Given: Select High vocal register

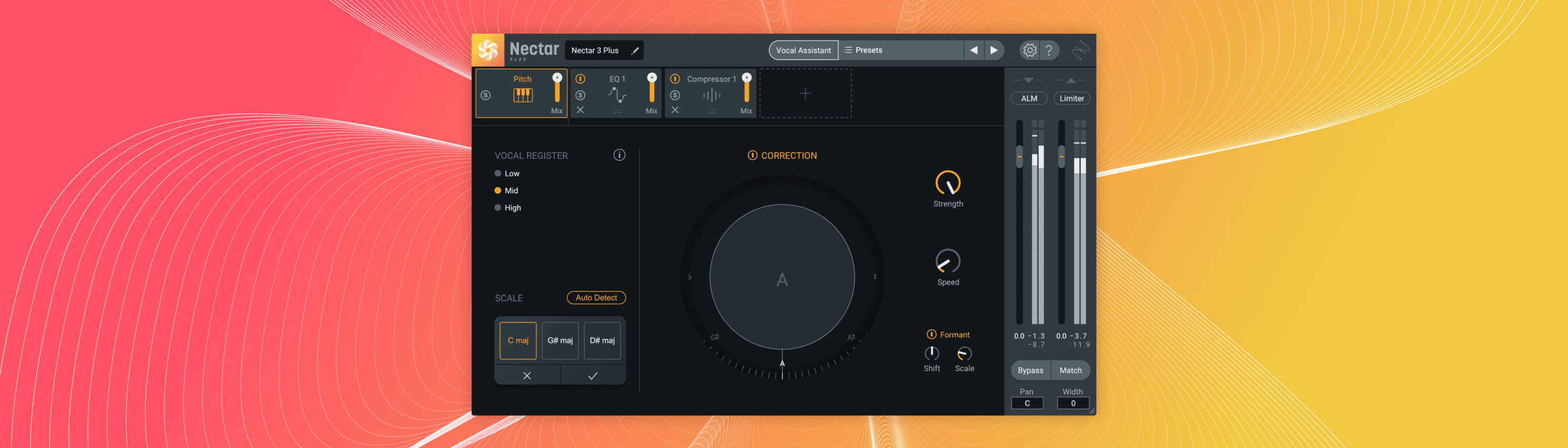Looking at the screenshot, I should tap(508, 208).
